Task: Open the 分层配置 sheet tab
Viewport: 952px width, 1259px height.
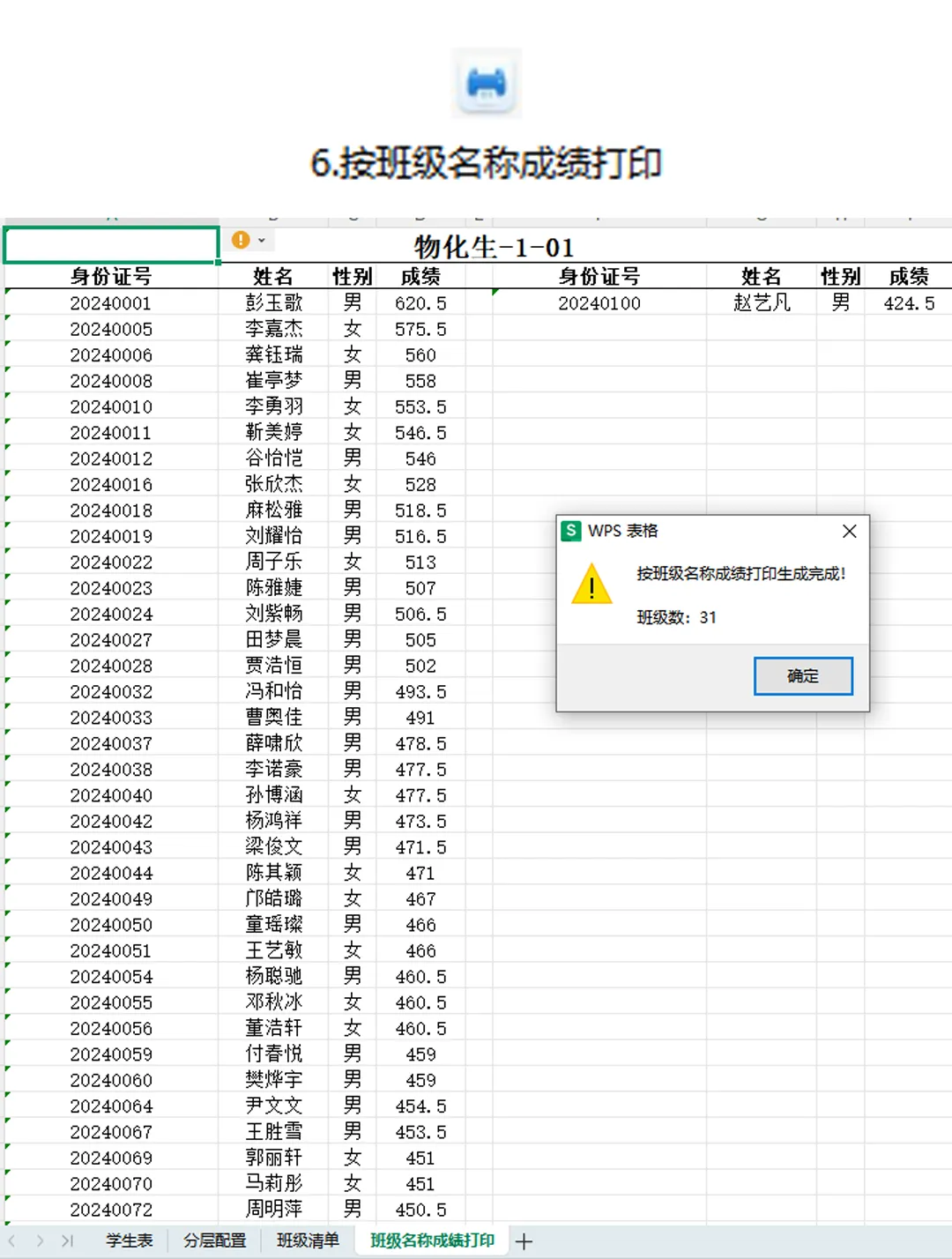Action: coord(214,1240)
